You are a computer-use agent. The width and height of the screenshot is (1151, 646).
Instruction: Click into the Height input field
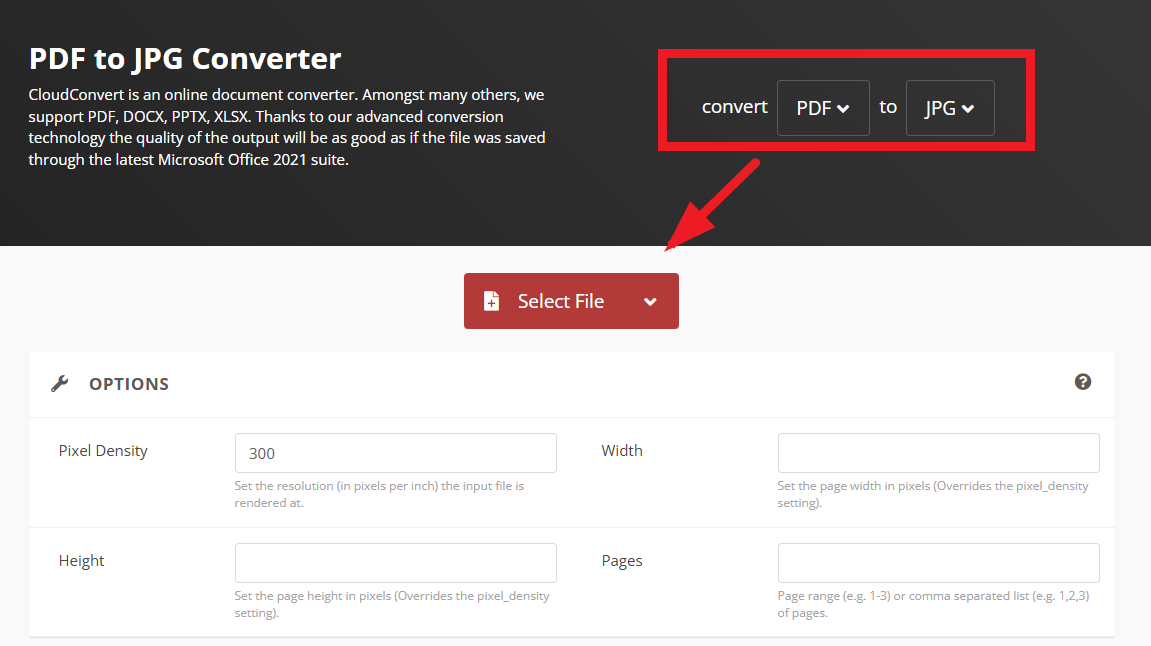tap(396, 563)
